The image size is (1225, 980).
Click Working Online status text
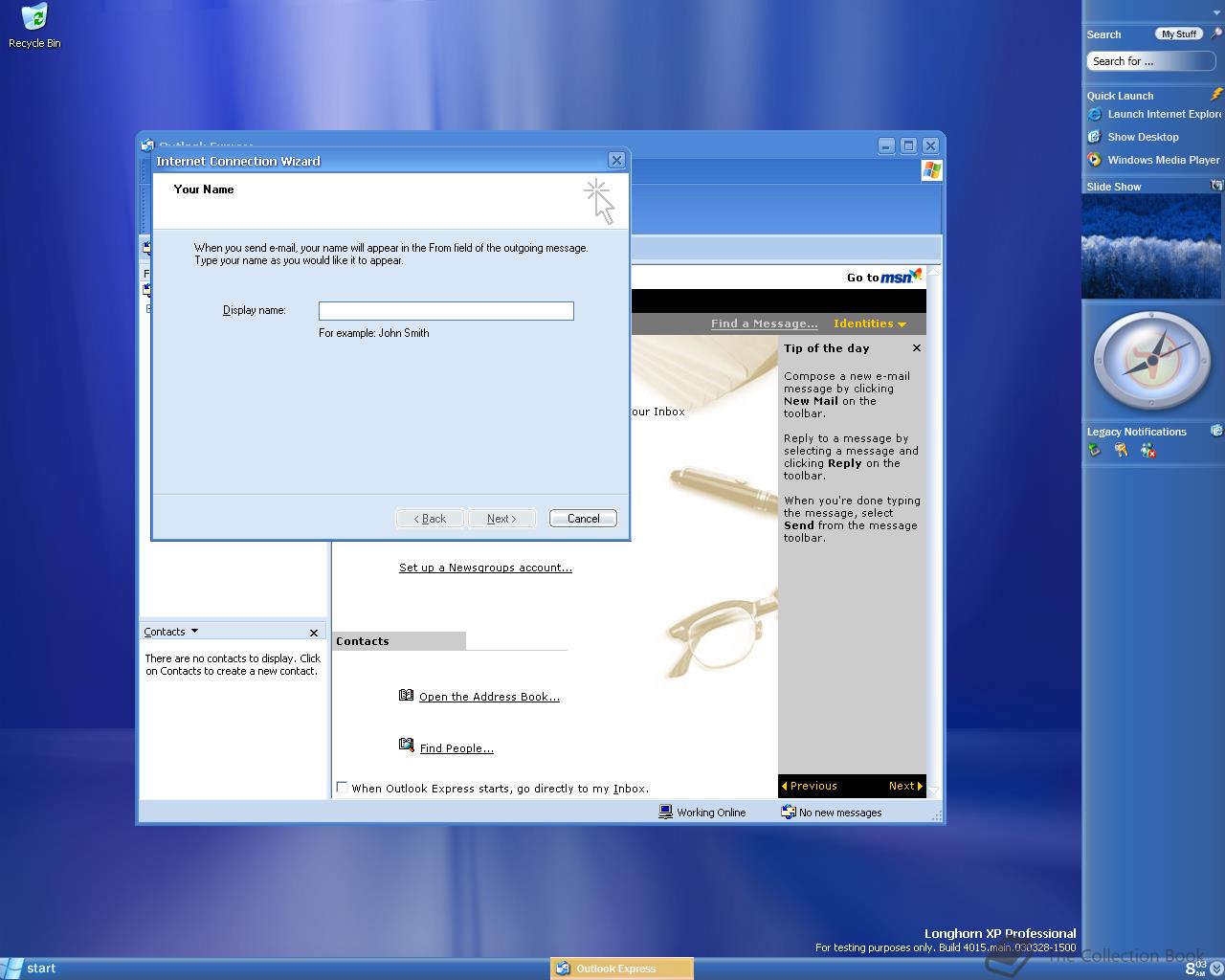[x=711, y=813]
